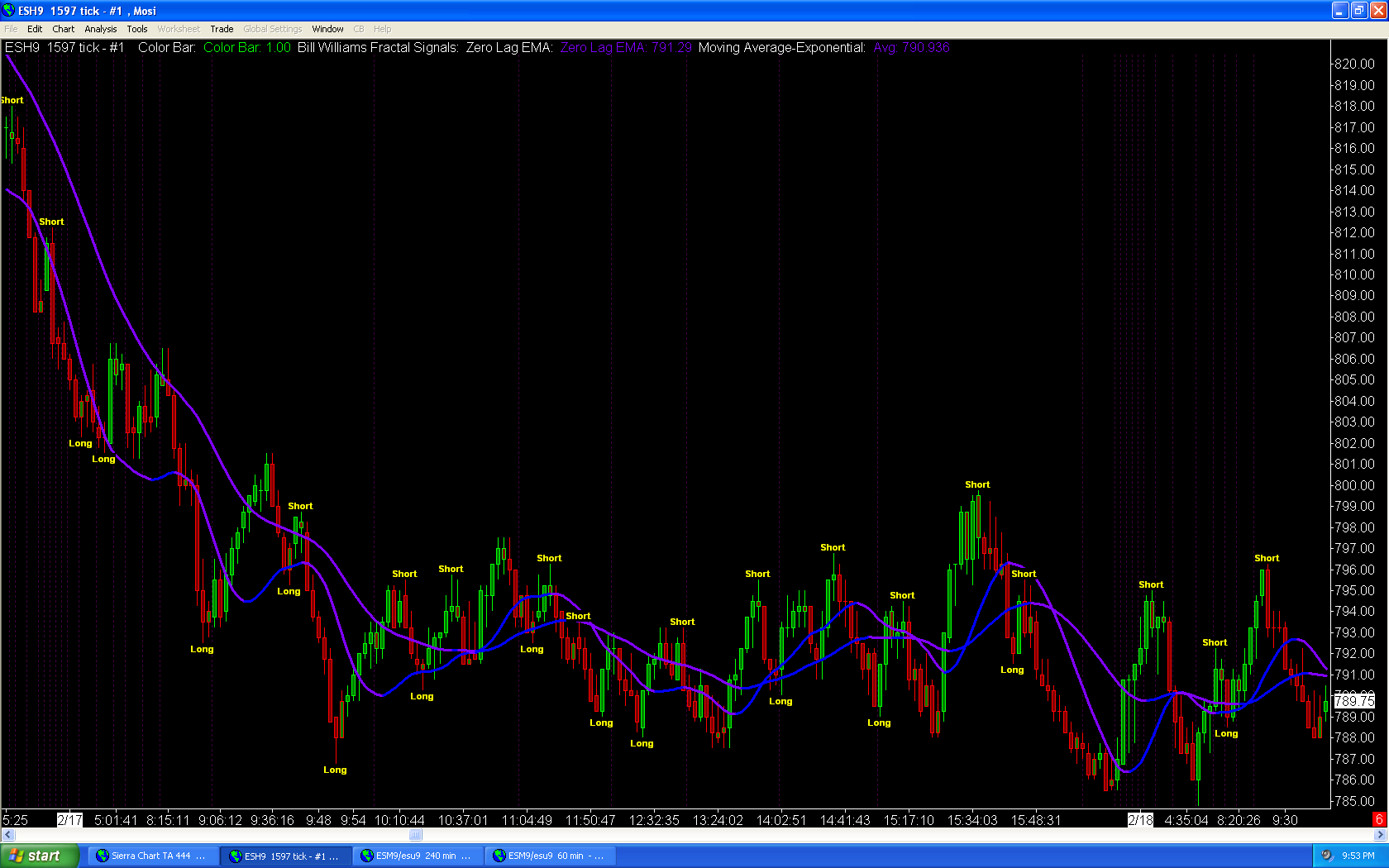Click the 'ESH9 1597 tick - #1' chart header
This screenshot has width=1389, height=868.
click(x=64, y=48)
